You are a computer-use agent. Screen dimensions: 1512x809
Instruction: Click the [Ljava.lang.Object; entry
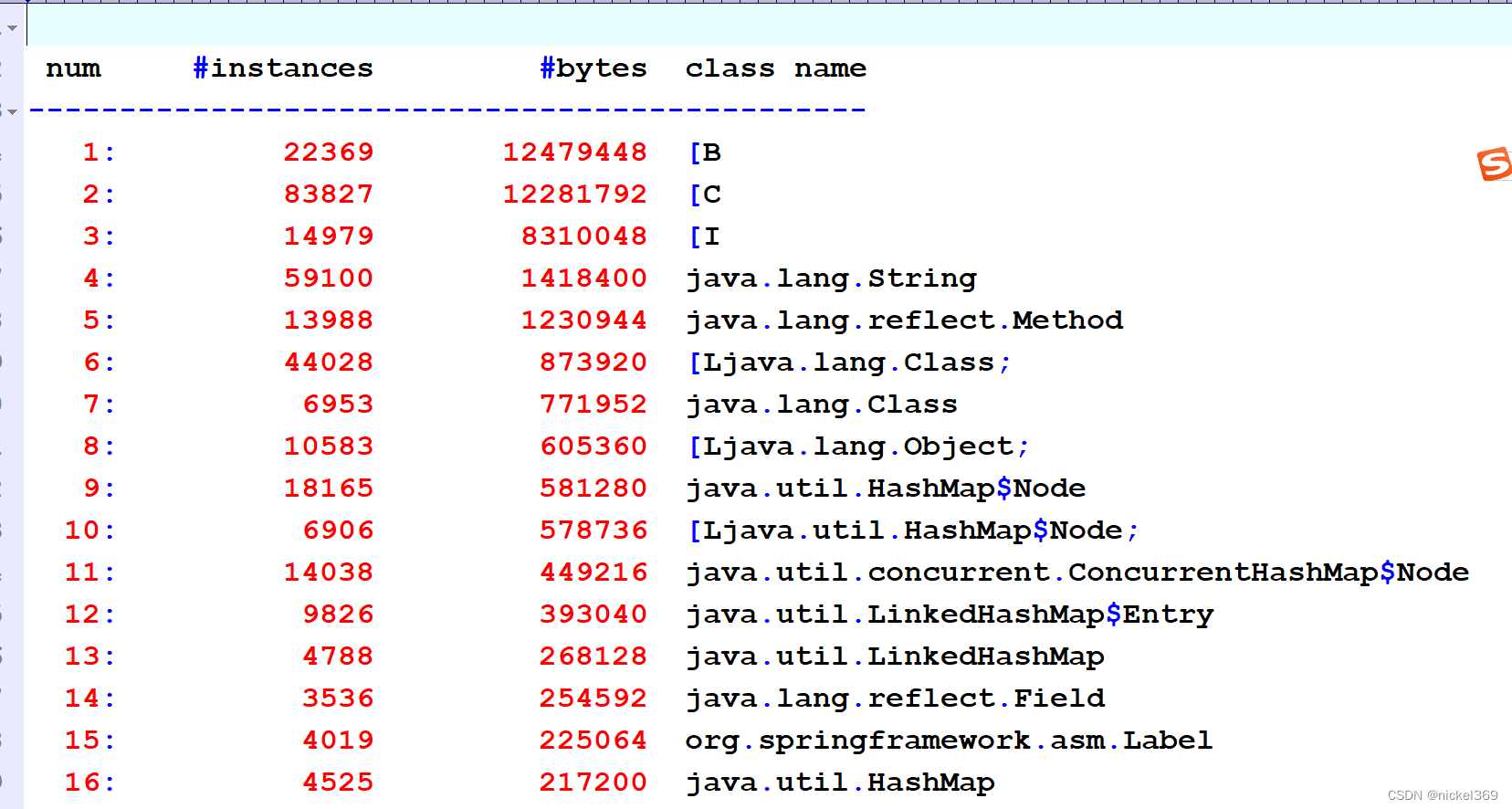click(858, 447)
